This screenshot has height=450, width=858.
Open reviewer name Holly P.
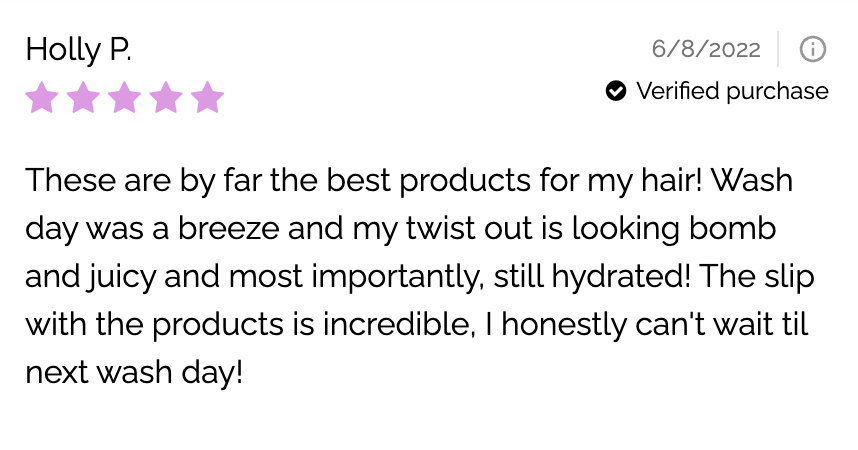(x=78, y=49)
